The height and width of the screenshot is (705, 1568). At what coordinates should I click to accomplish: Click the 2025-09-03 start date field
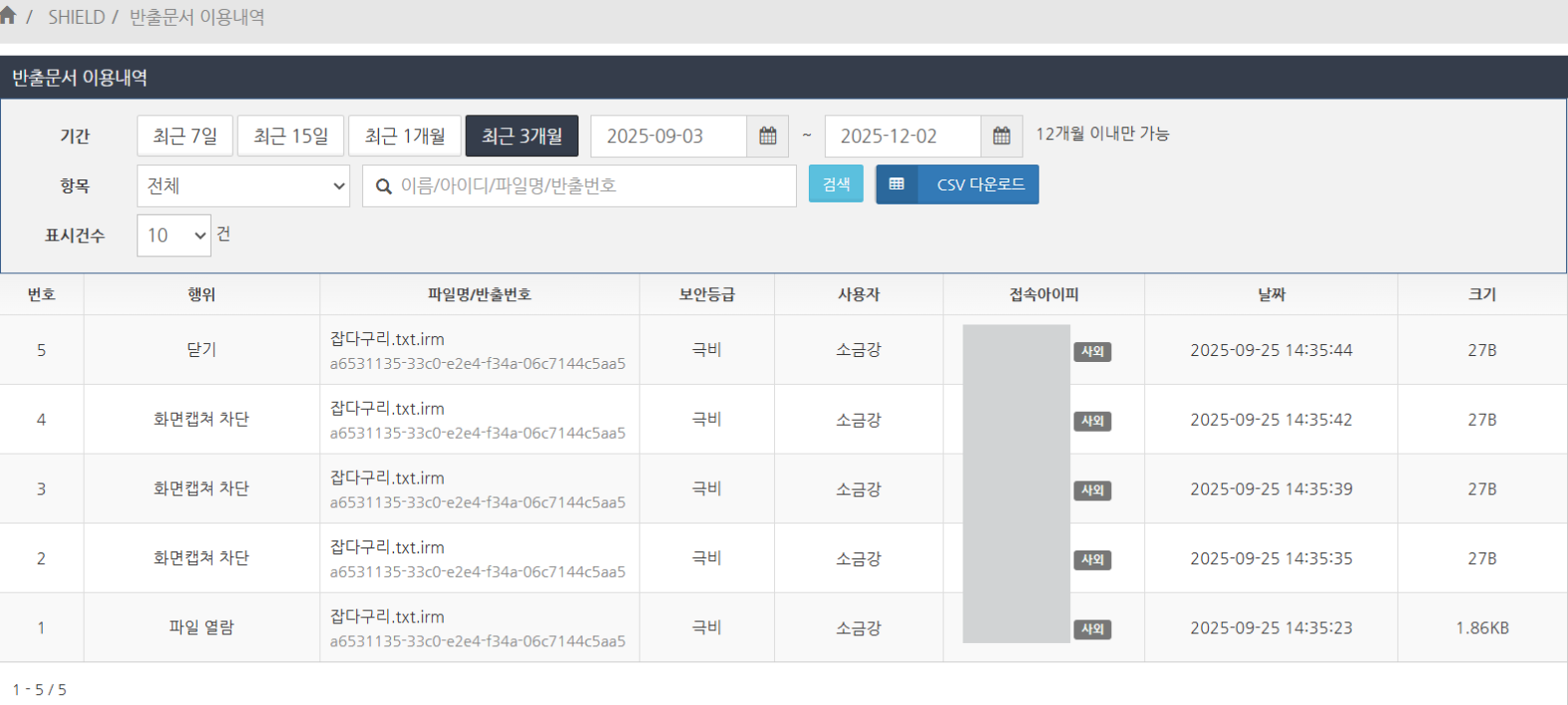click(x=668, y=137)
